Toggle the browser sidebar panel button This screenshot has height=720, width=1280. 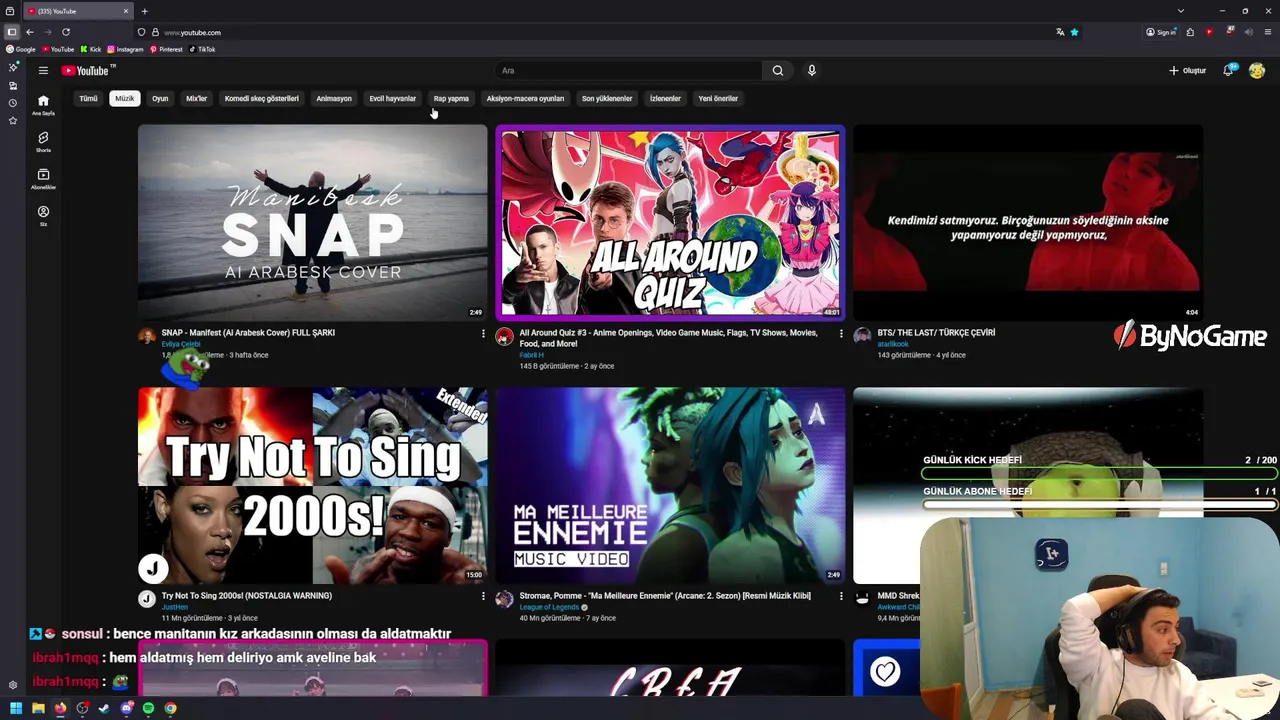[x=12, y=32]
